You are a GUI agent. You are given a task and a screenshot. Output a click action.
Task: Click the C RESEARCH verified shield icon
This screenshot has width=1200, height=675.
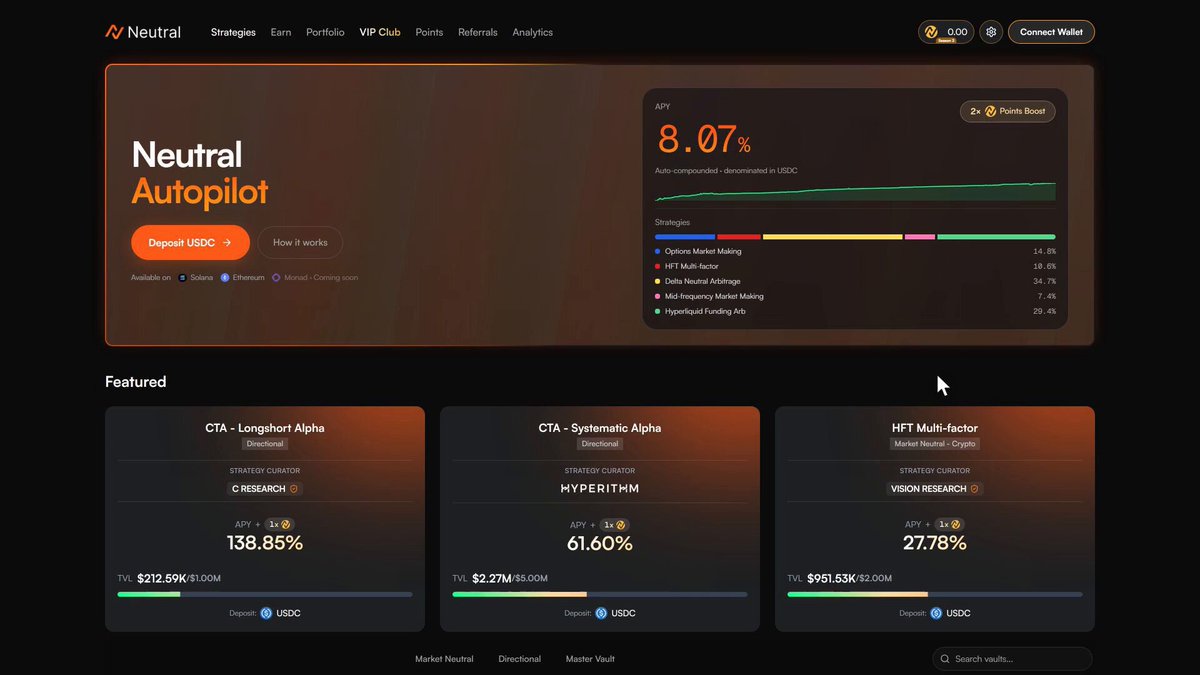click(294, 489)
